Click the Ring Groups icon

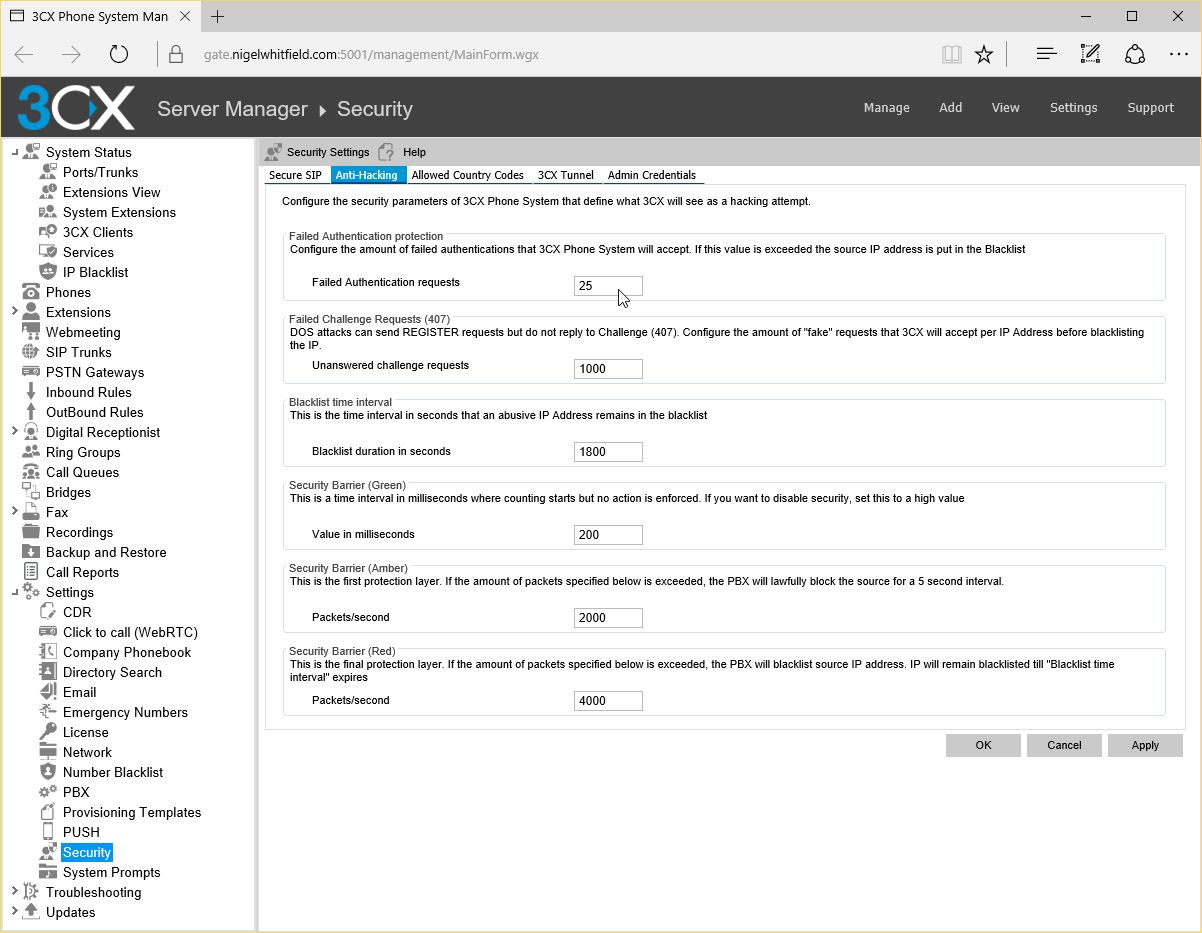point(31,452)
